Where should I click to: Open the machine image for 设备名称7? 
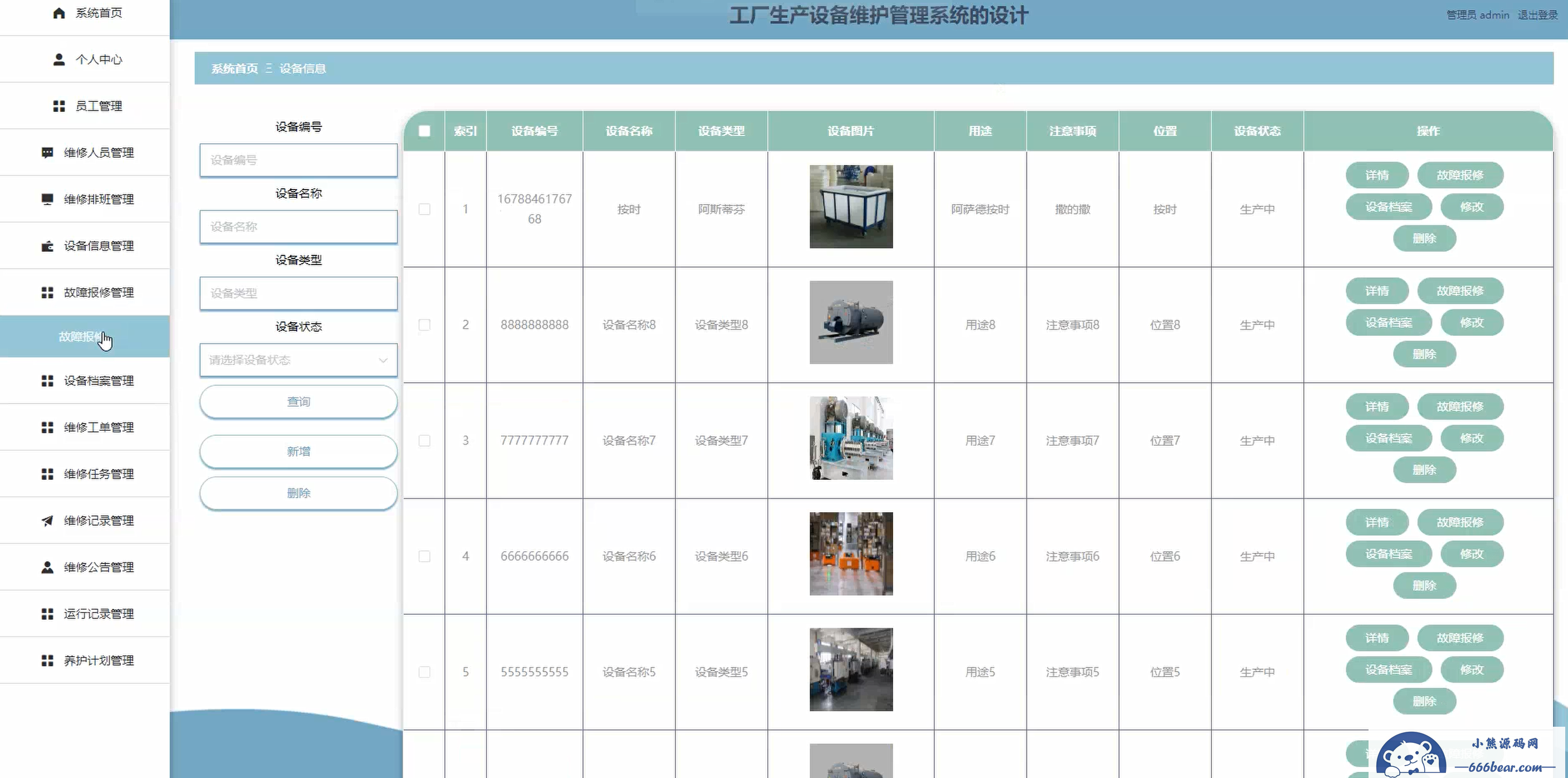pyautogui.click(x=851, y=438)
